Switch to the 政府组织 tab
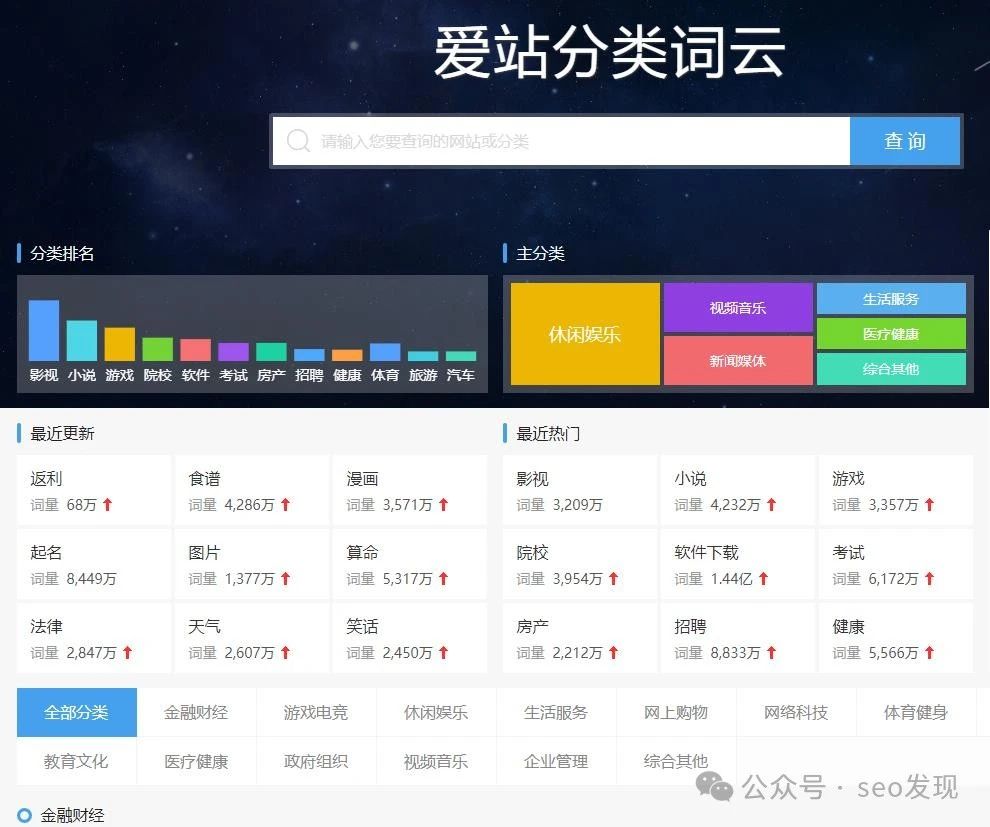 coord(316,761)
